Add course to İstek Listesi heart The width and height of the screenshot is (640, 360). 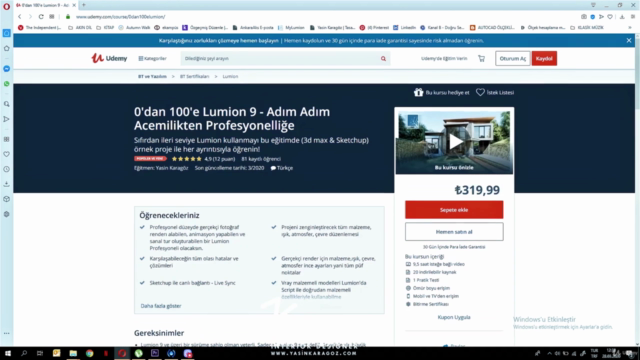pyautogui.click(x=480, y=92)
